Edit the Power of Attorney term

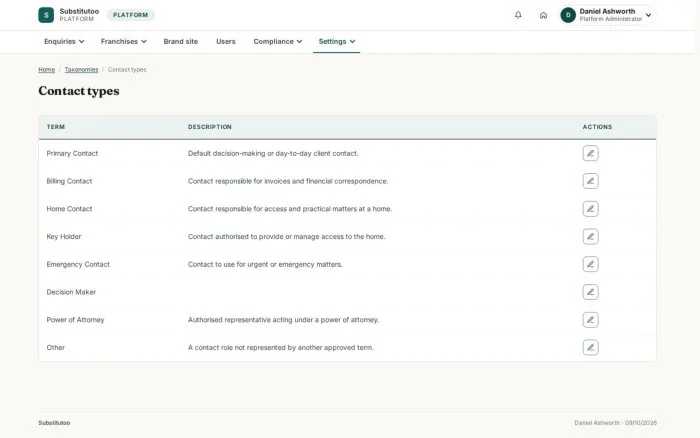coord(590,319)
